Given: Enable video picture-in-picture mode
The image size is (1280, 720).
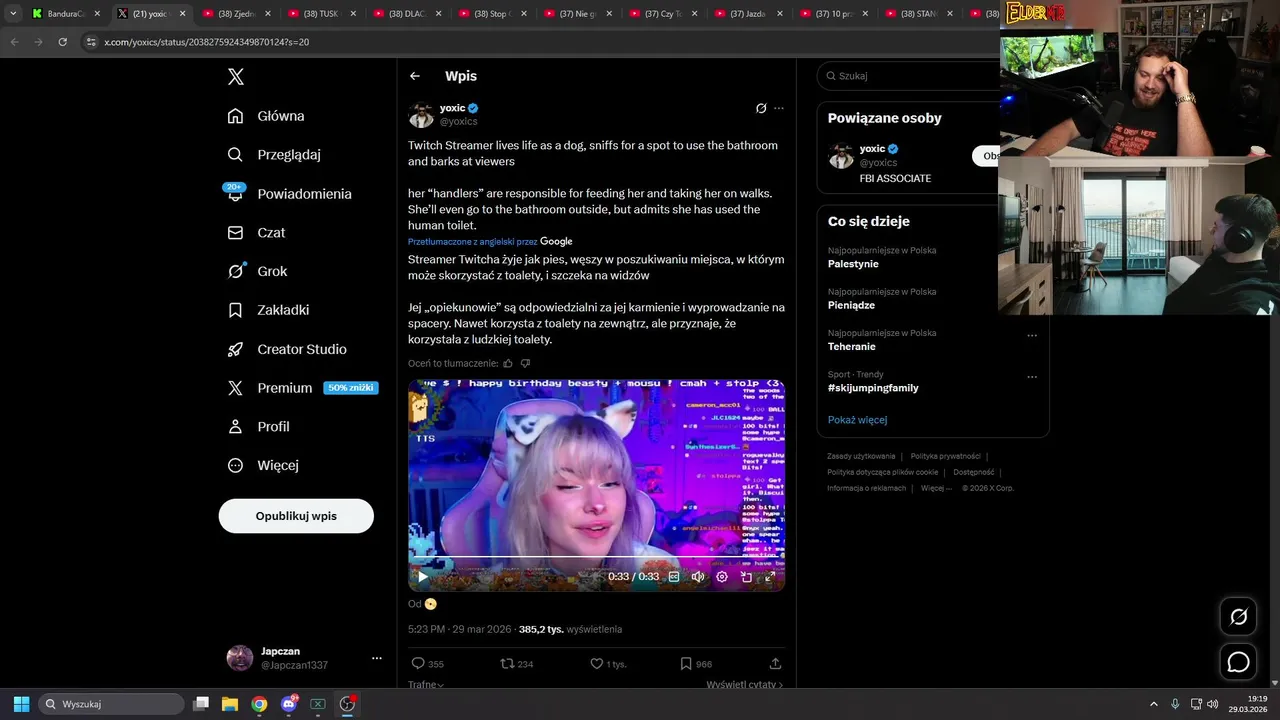Looking at the screenshot, I should pyautogui.click(x=746, y=577).
